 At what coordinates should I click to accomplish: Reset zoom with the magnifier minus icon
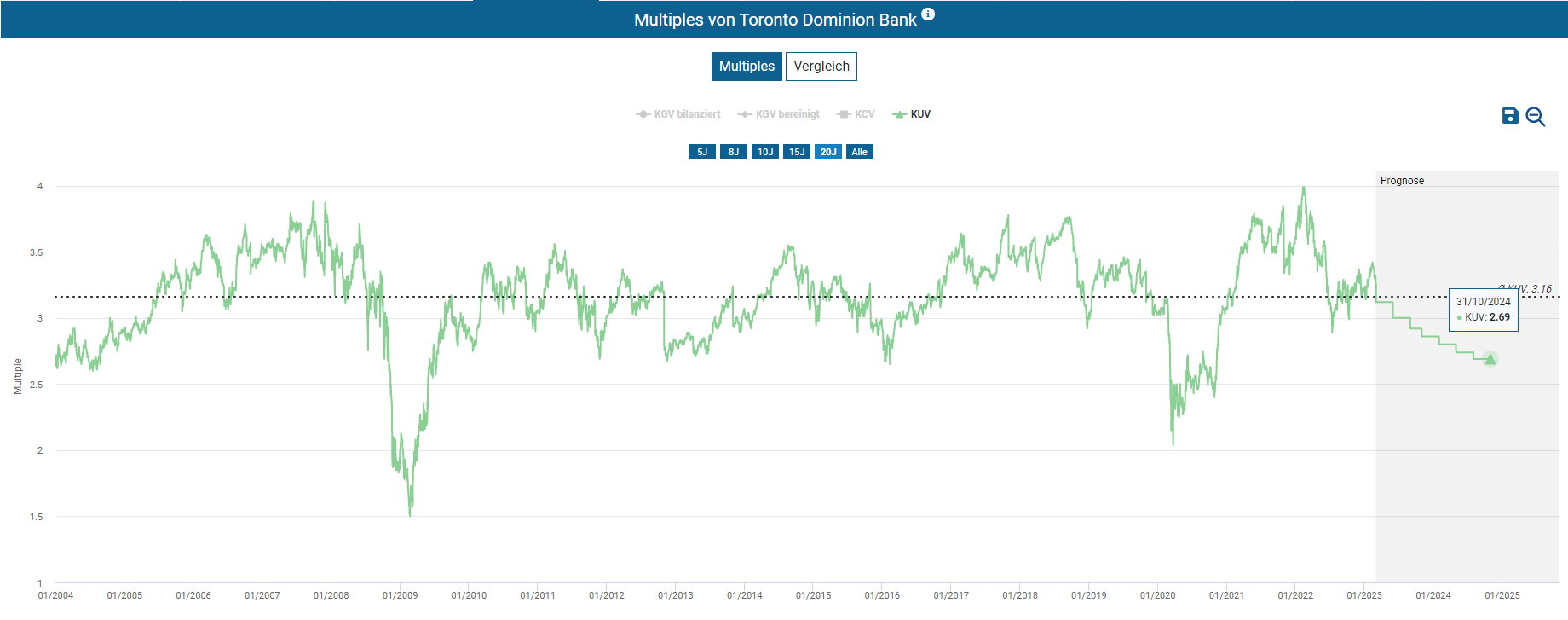click(1535, 117)
